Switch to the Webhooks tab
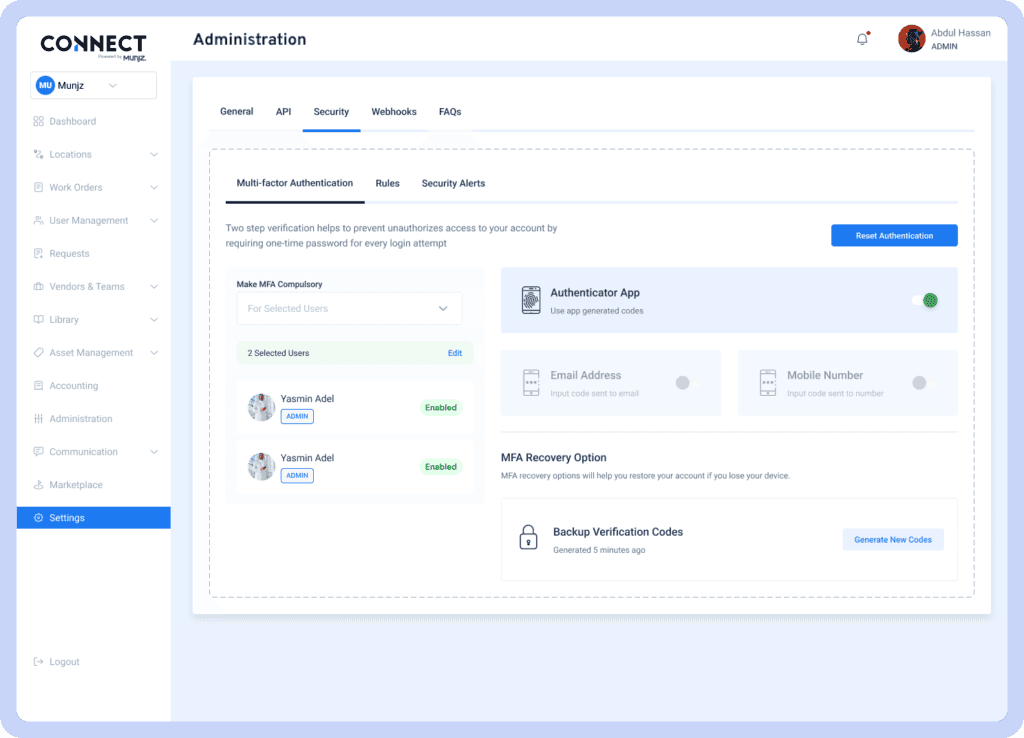 (x=394, y=112)
